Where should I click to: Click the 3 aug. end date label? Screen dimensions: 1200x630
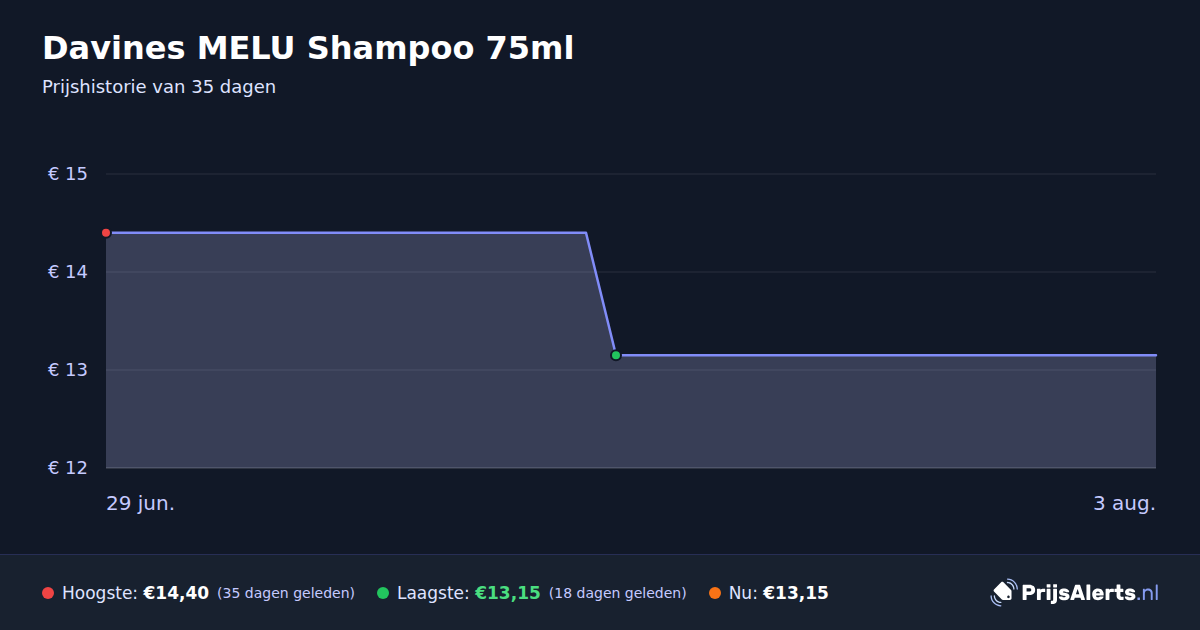1124,503
